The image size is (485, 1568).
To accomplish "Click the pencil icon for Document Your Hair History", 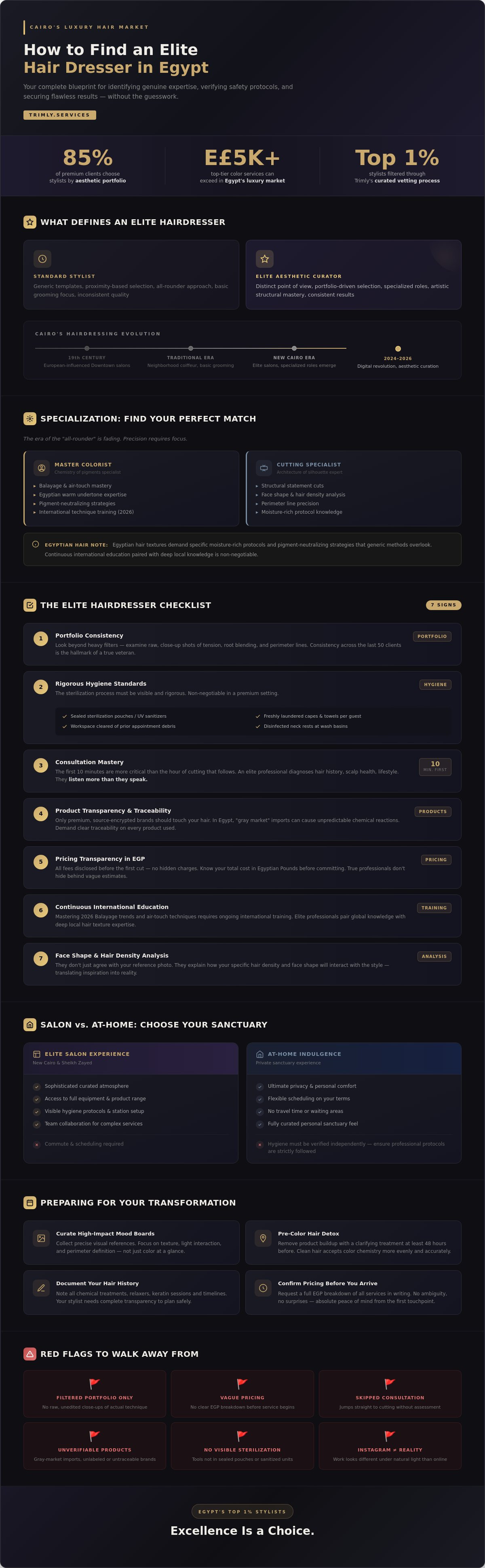I will (41, 1288).
